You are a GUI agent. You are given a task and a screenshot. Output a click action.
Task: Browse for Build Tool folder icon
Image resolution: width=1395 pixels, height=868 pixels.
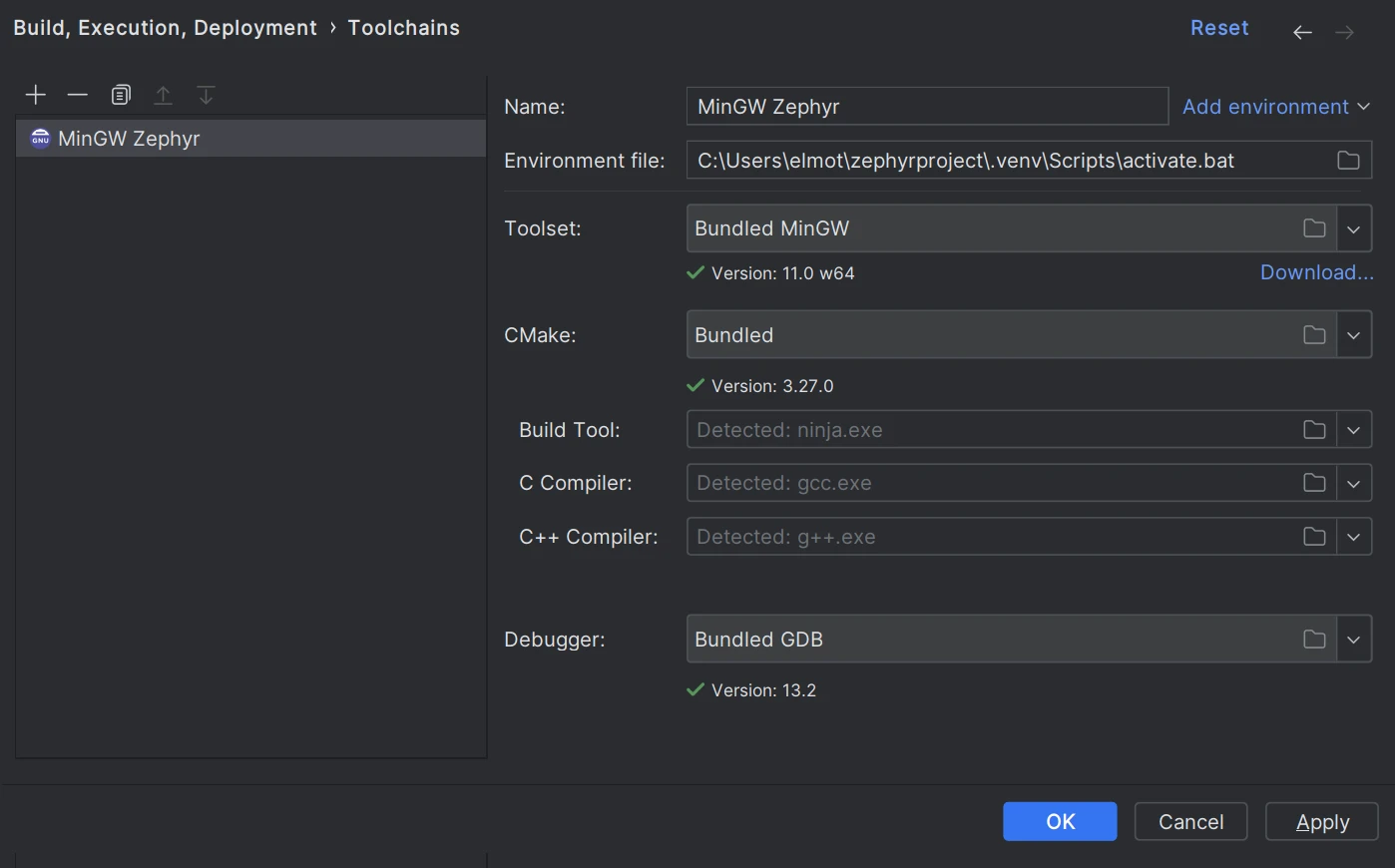[1314, 430]
